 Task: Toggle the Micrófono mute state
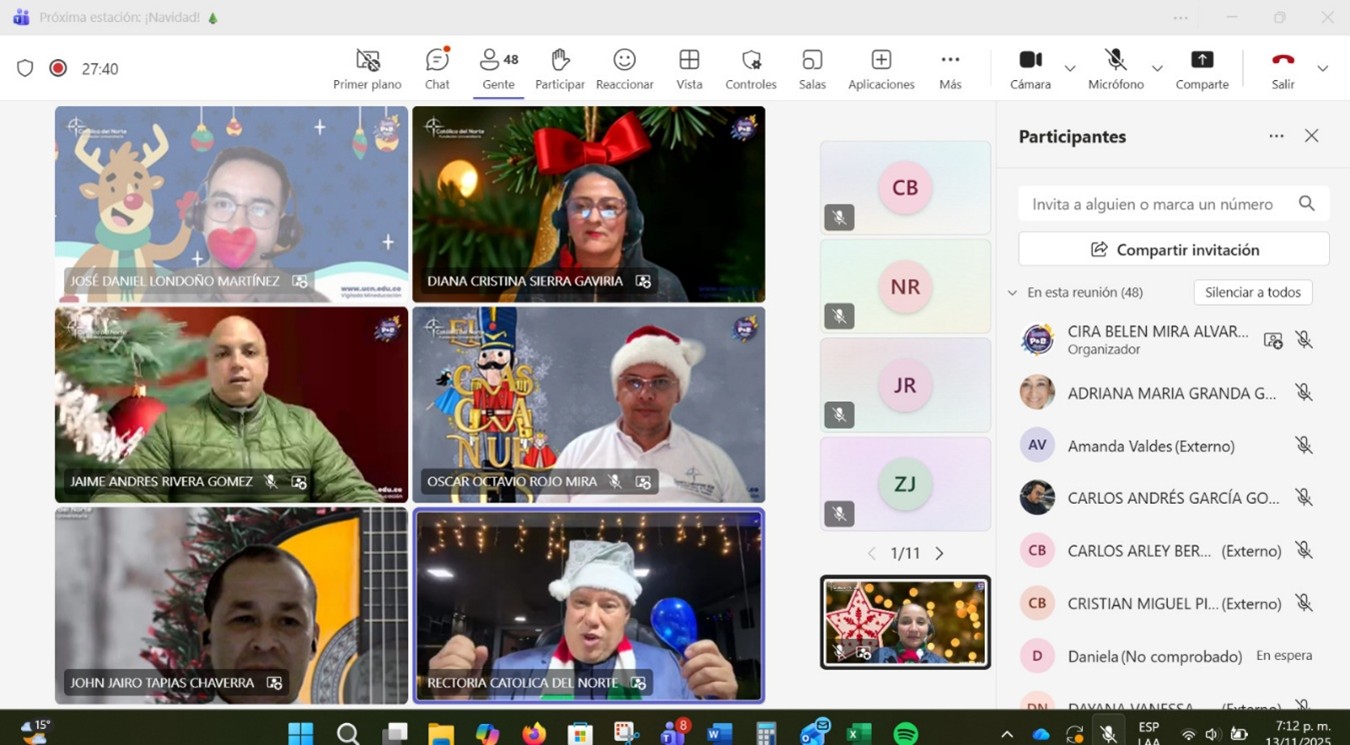point(1115,69)
